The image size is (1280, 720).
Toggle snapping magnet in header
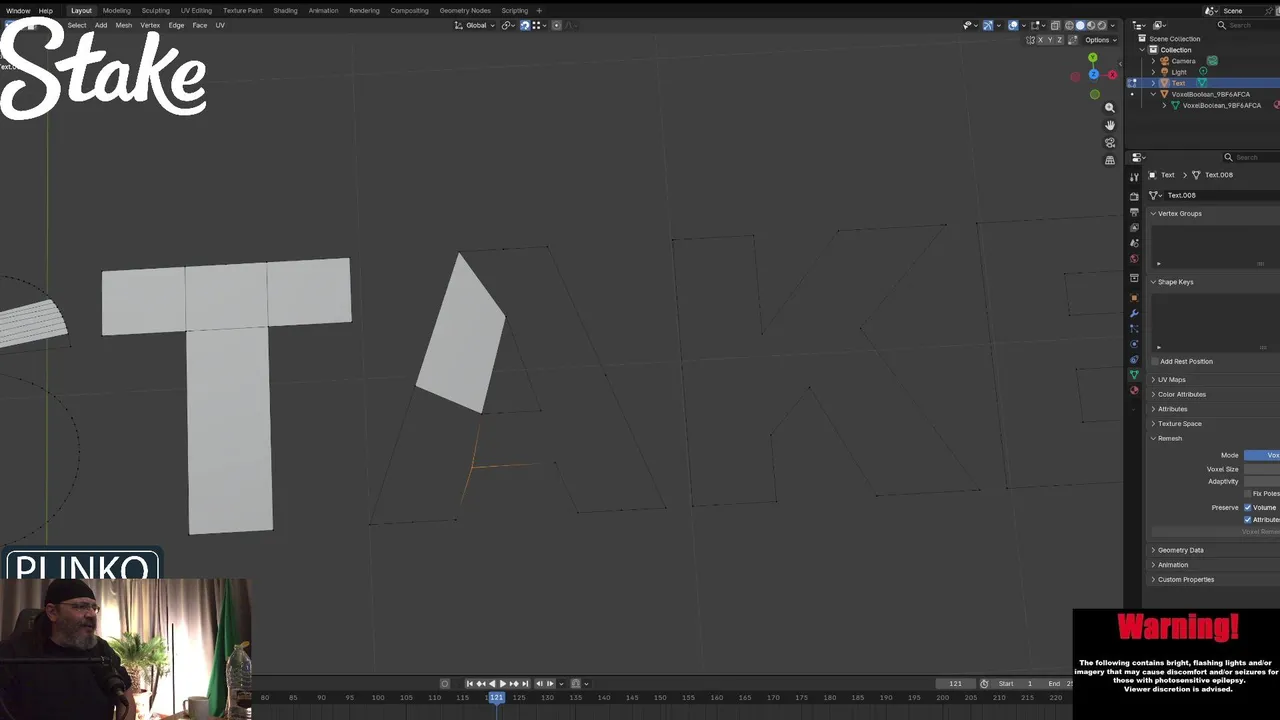point(525,25)
